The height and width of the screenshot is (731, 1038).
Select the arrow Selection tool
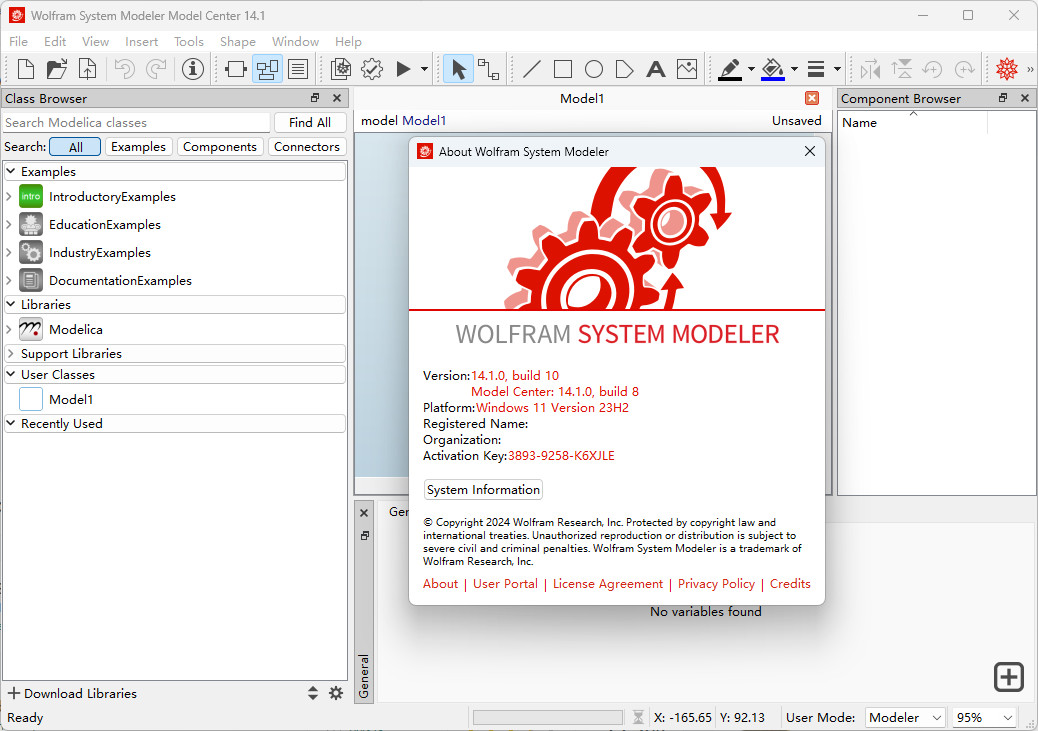[x=458, y=69]
